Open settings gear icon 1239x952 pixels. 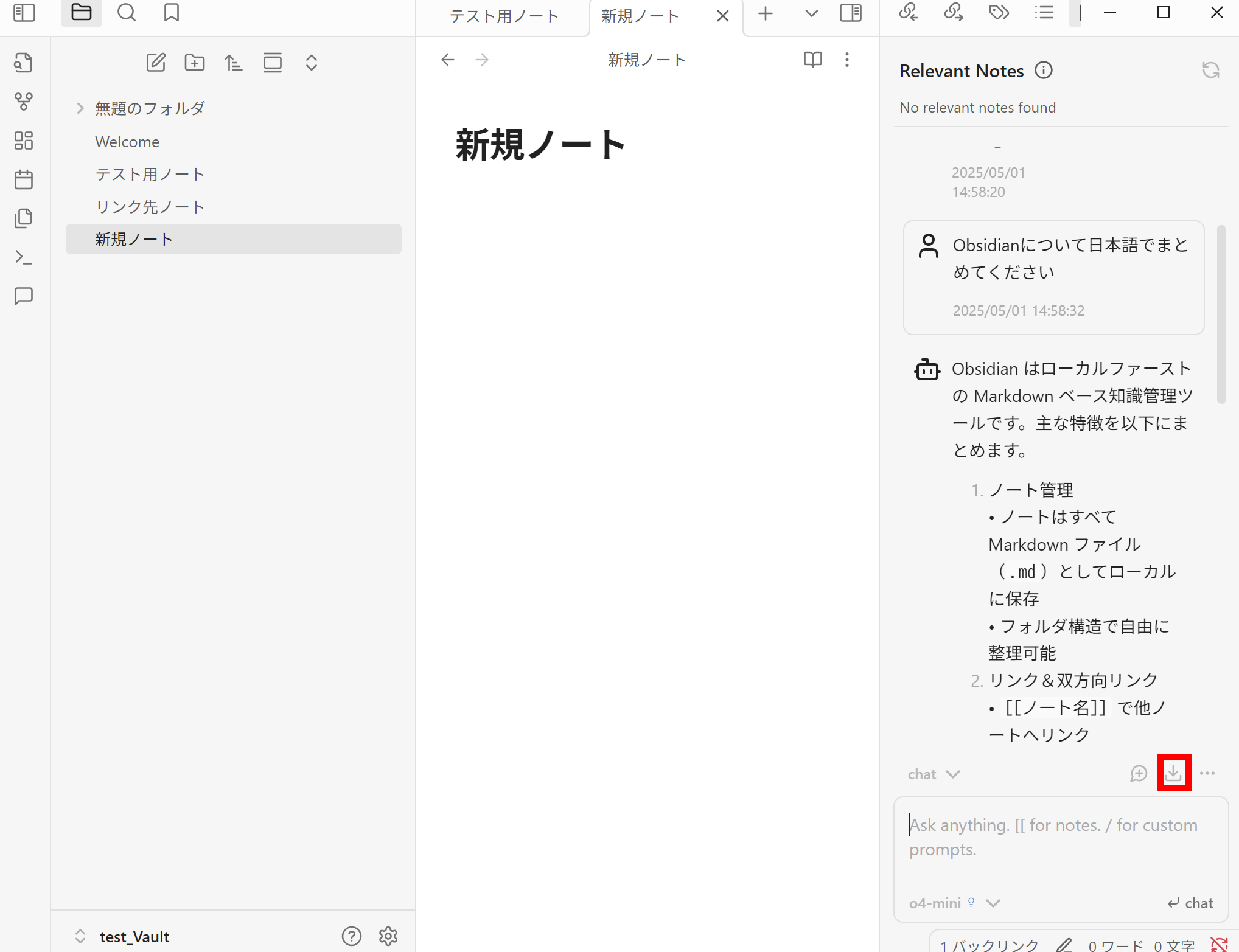(x=388, y=936)
